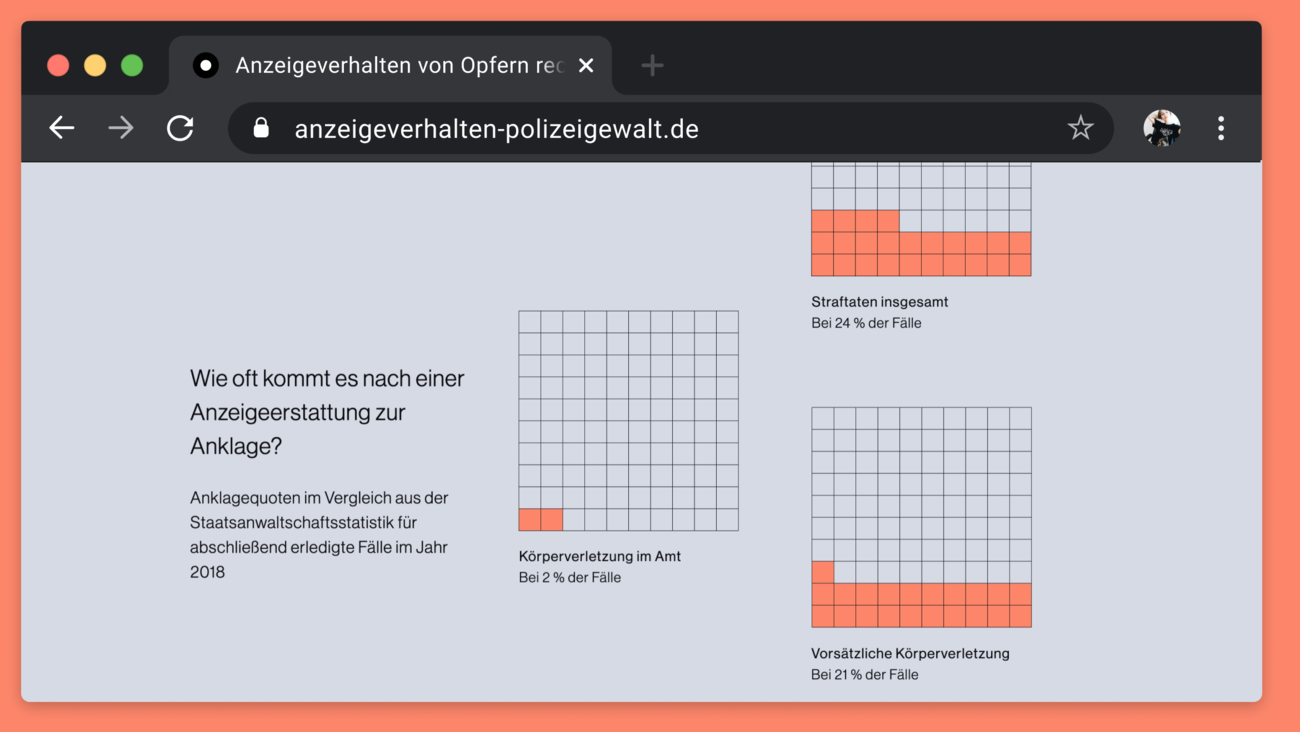The width and height of the screenshot is (1300, 732).
Task: Maximize window with the green button
Action: (132, 66)
